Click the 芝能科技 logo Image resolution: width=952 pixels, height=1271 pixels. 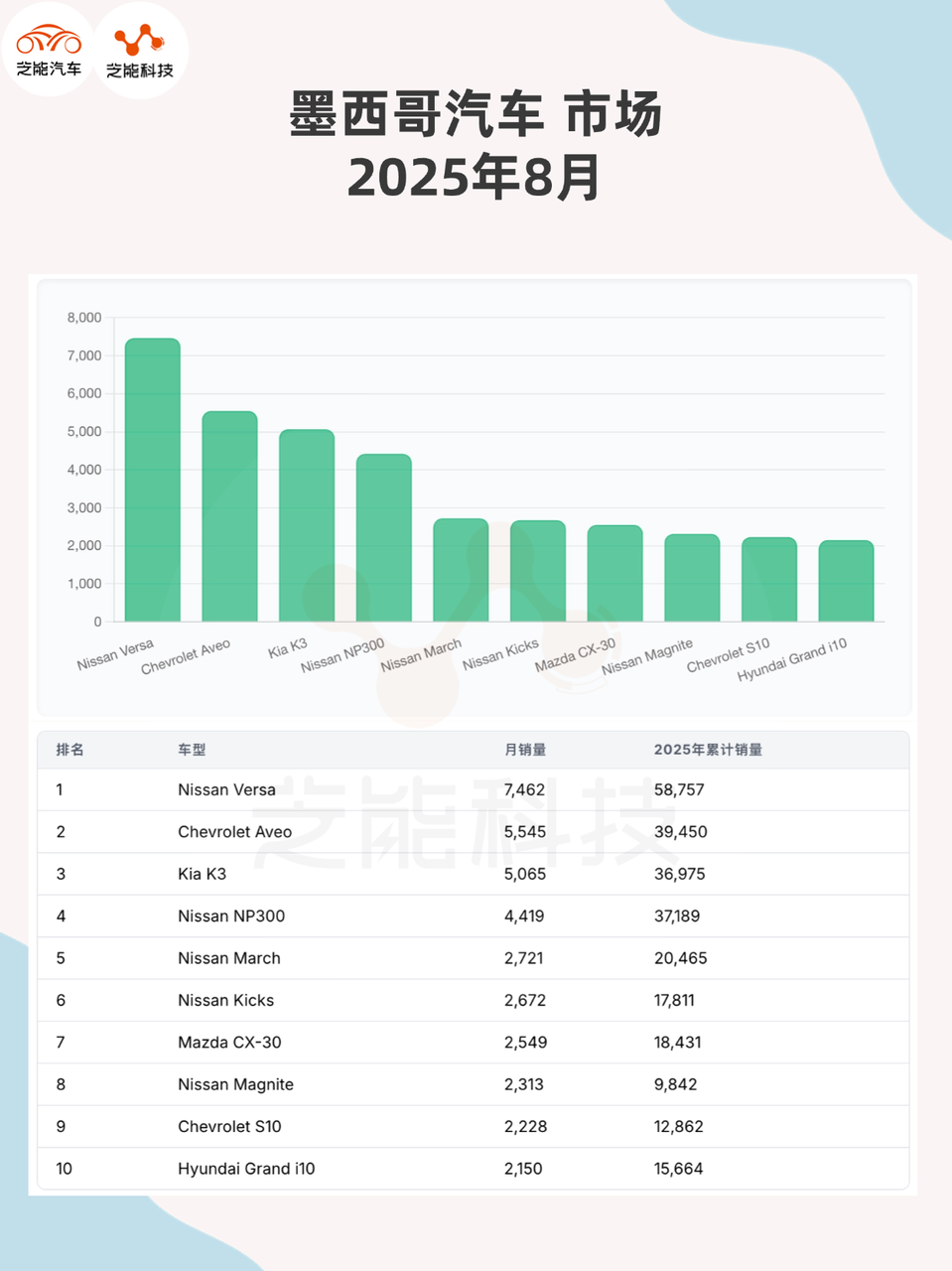[x=140, y=51]
